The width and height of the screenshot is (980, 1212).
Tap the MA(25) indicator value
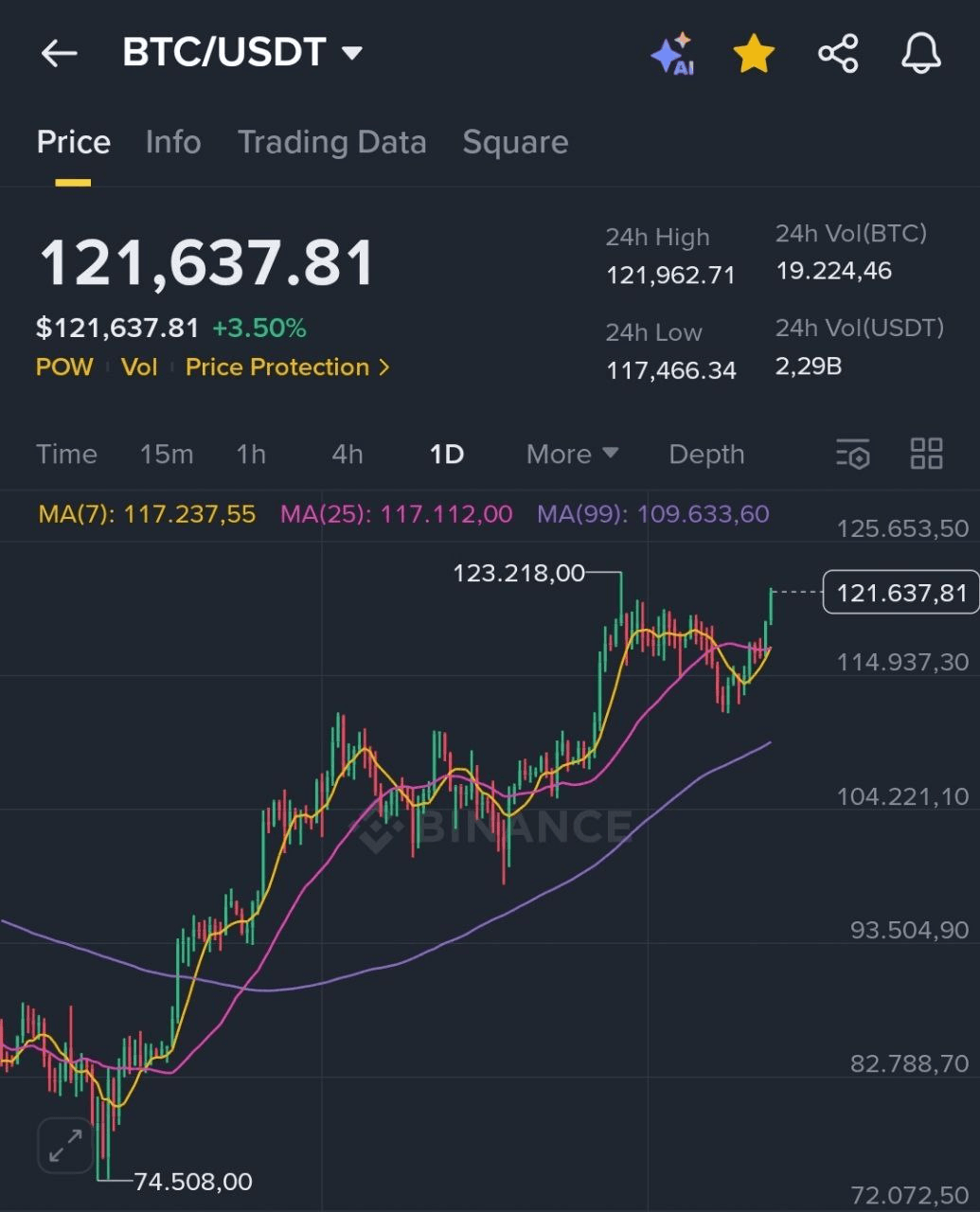[x=396, y=514]
